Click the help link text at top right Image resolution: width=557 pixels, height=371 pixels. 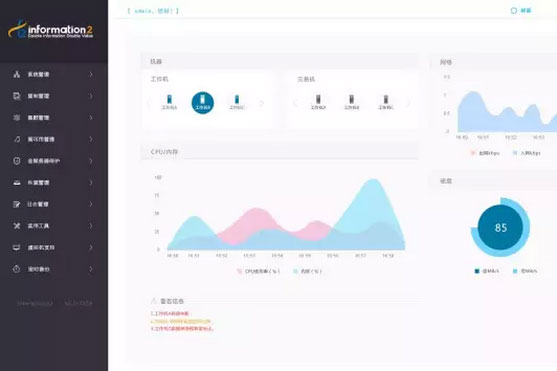526,11
